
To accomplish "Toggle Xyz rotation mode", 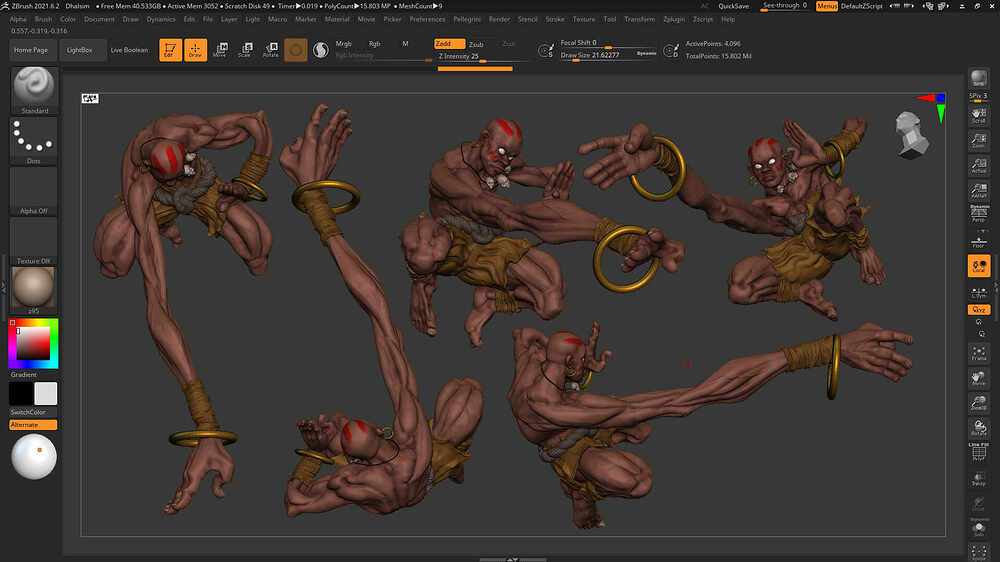I will point(978,309).
